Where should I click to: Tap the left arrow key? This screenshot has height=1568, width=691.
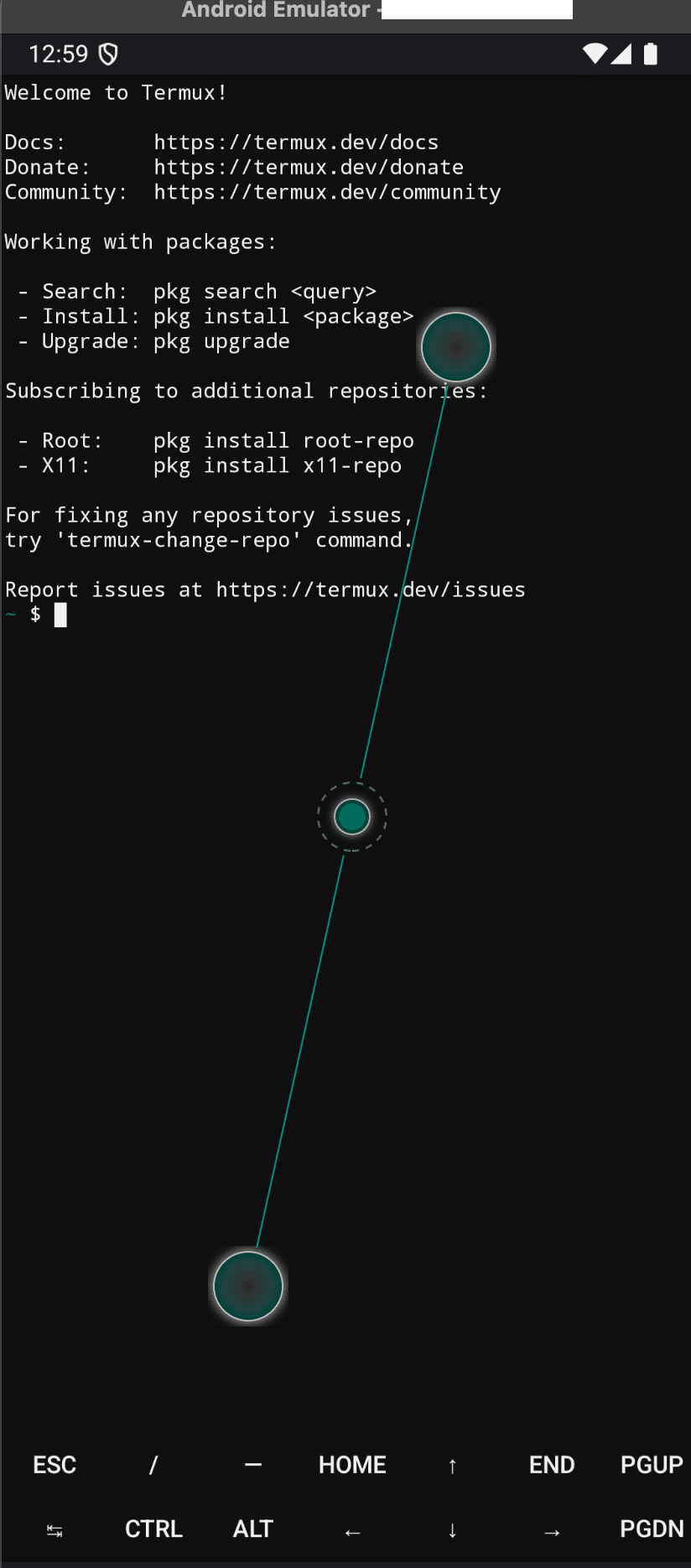click(352, 1532)
